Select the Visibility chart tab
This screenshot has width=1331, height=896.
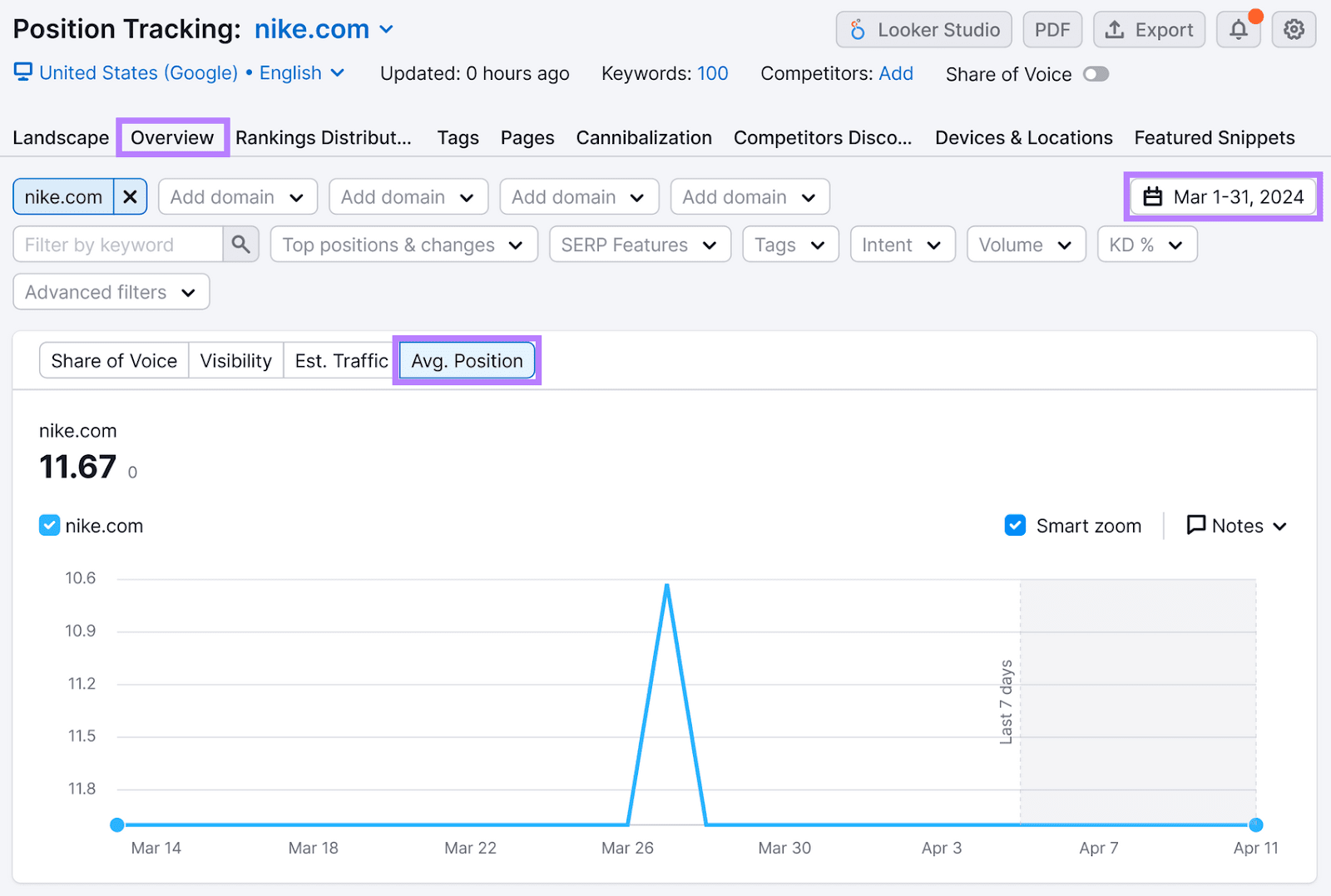pos(235,361)
